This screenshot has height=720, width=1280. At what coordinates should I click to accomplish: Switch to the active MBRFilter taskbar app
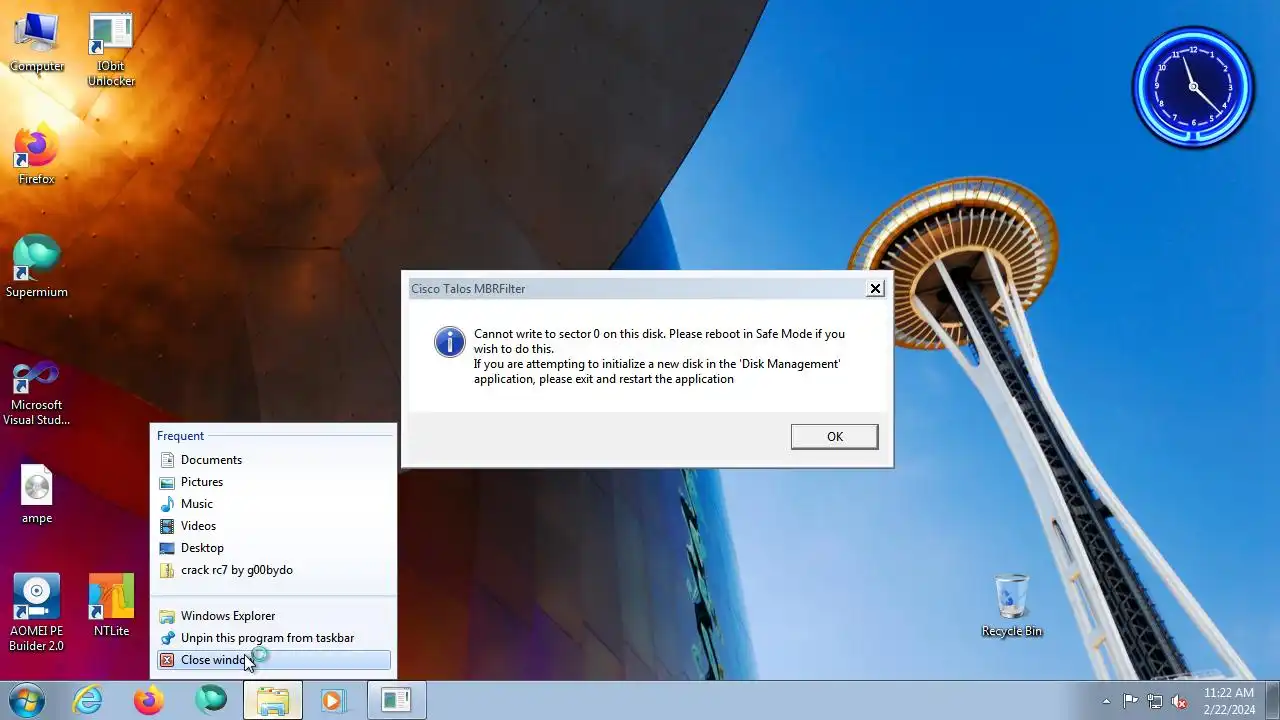(396, 700)
